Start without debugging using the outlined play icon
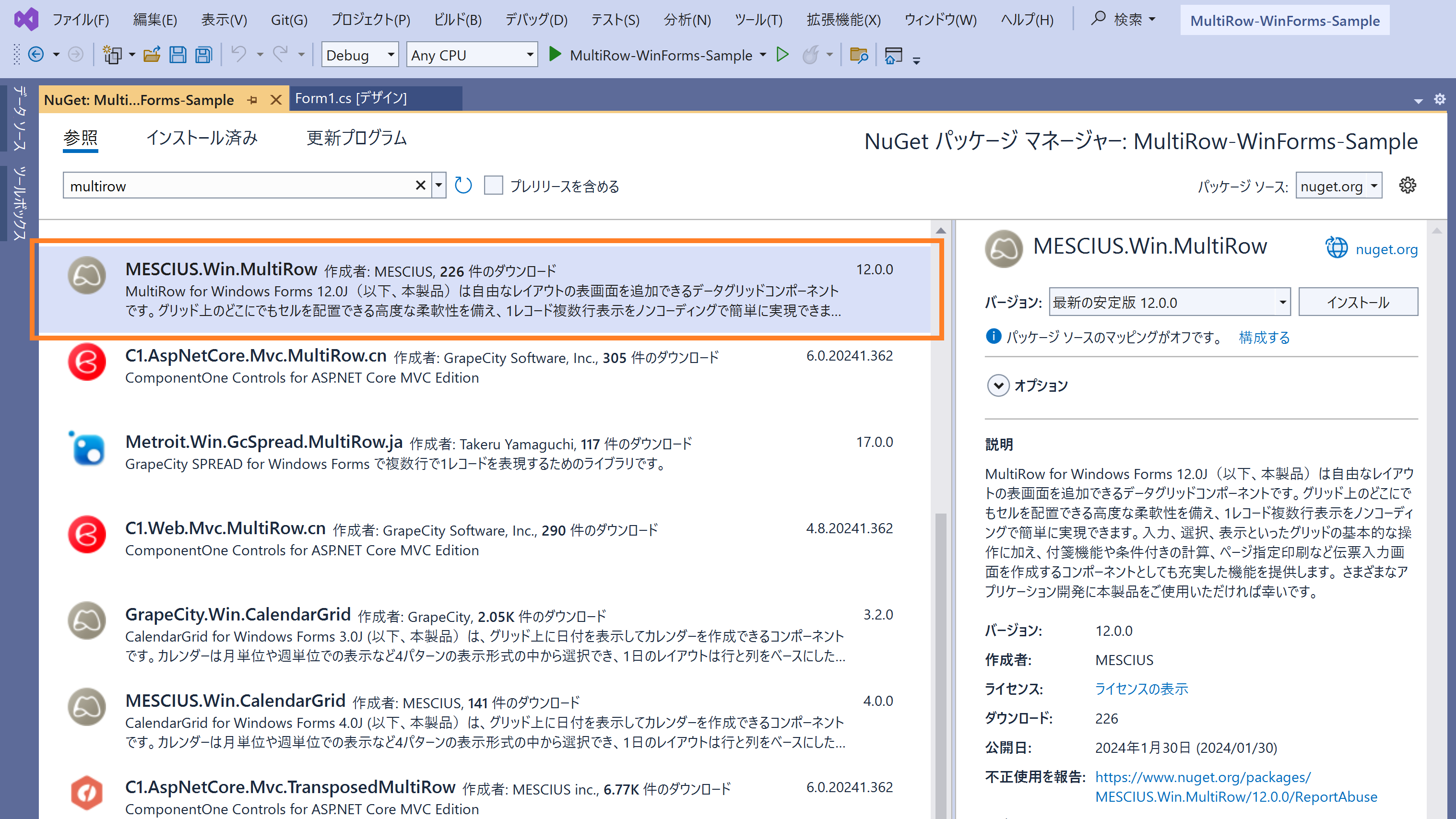This screenshot has width=1456, height=819. 783,55
